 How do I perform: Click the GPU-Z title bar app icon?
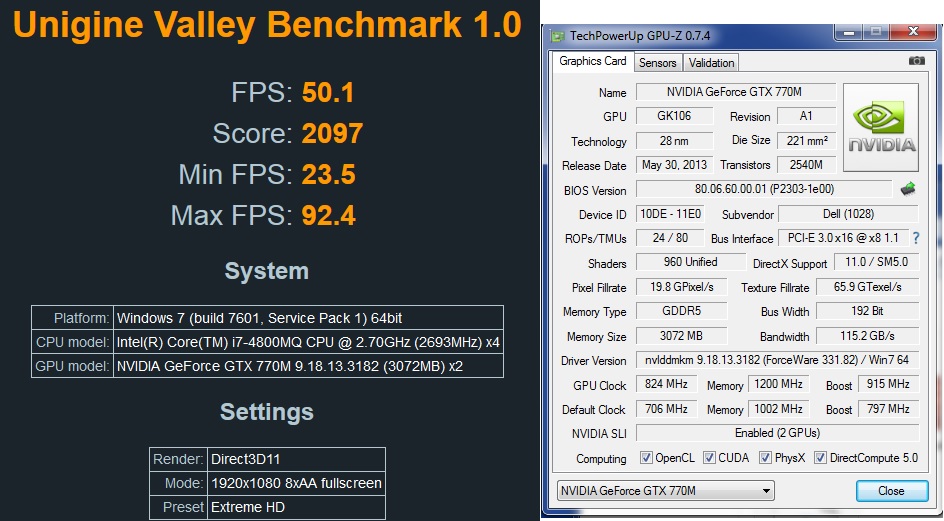(x=557, y=36)
